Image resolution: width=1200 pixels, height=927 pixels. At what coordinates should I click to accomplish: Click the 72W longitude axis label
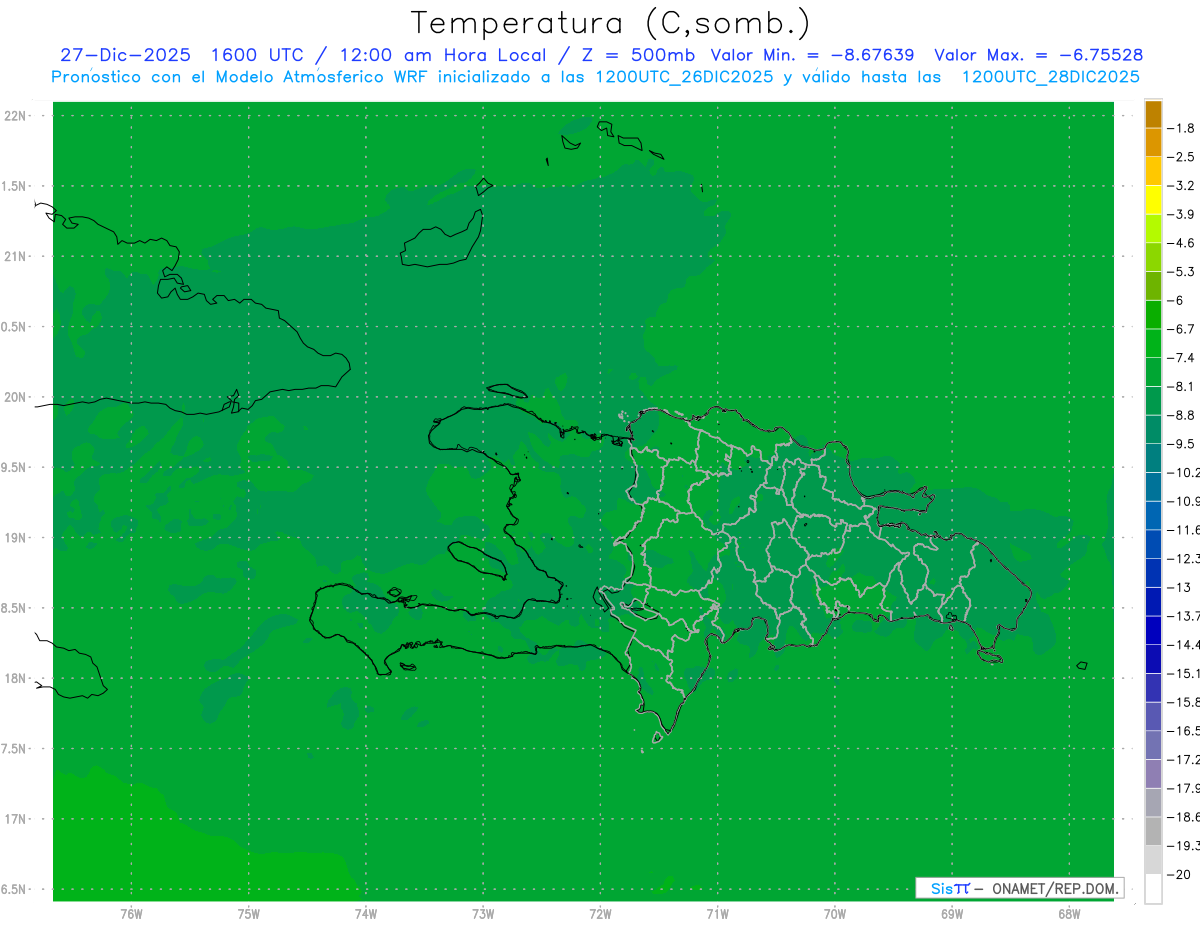[x=600, y=913]
